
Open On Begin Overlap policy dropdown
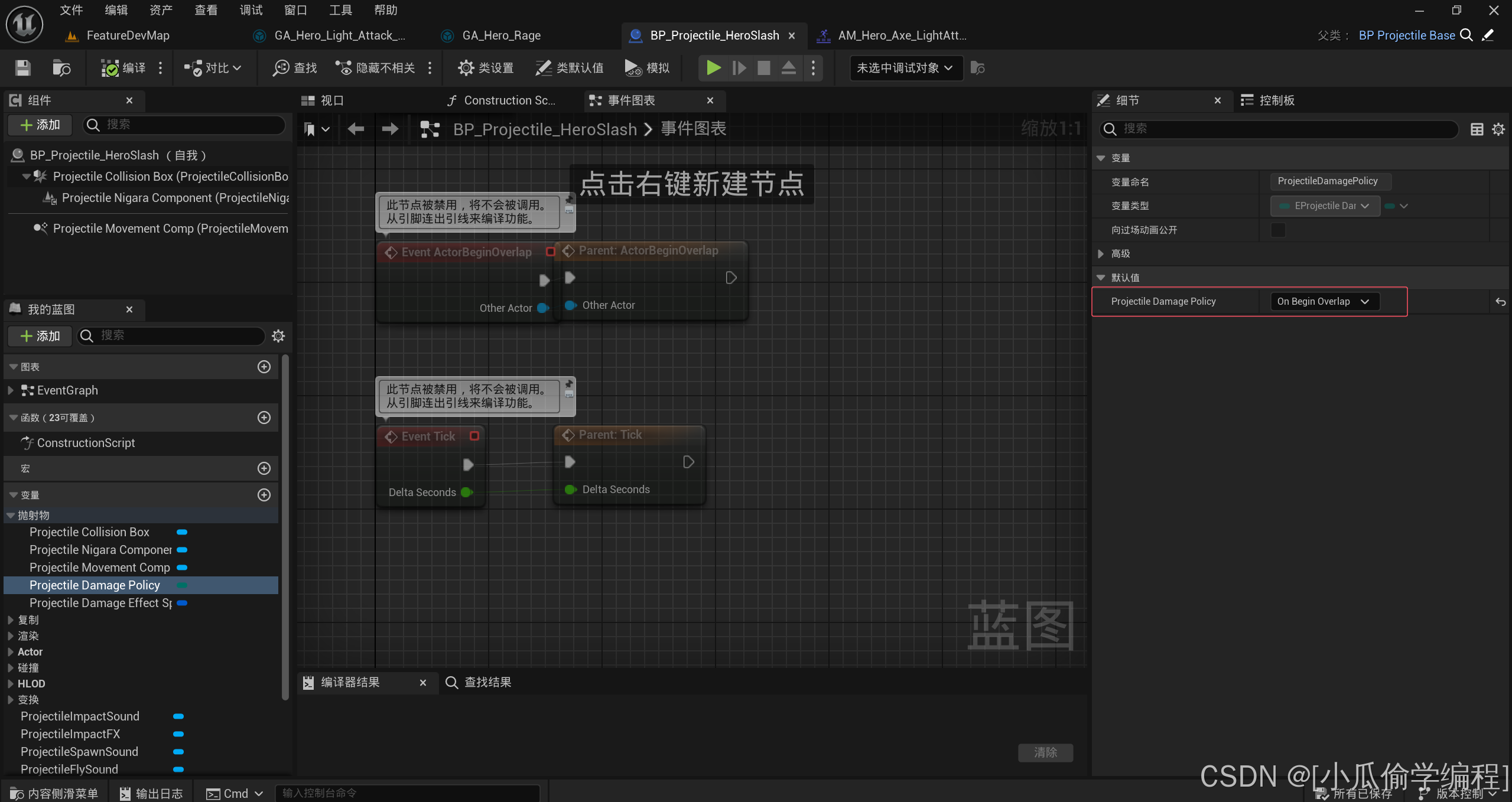point(1324,302)
